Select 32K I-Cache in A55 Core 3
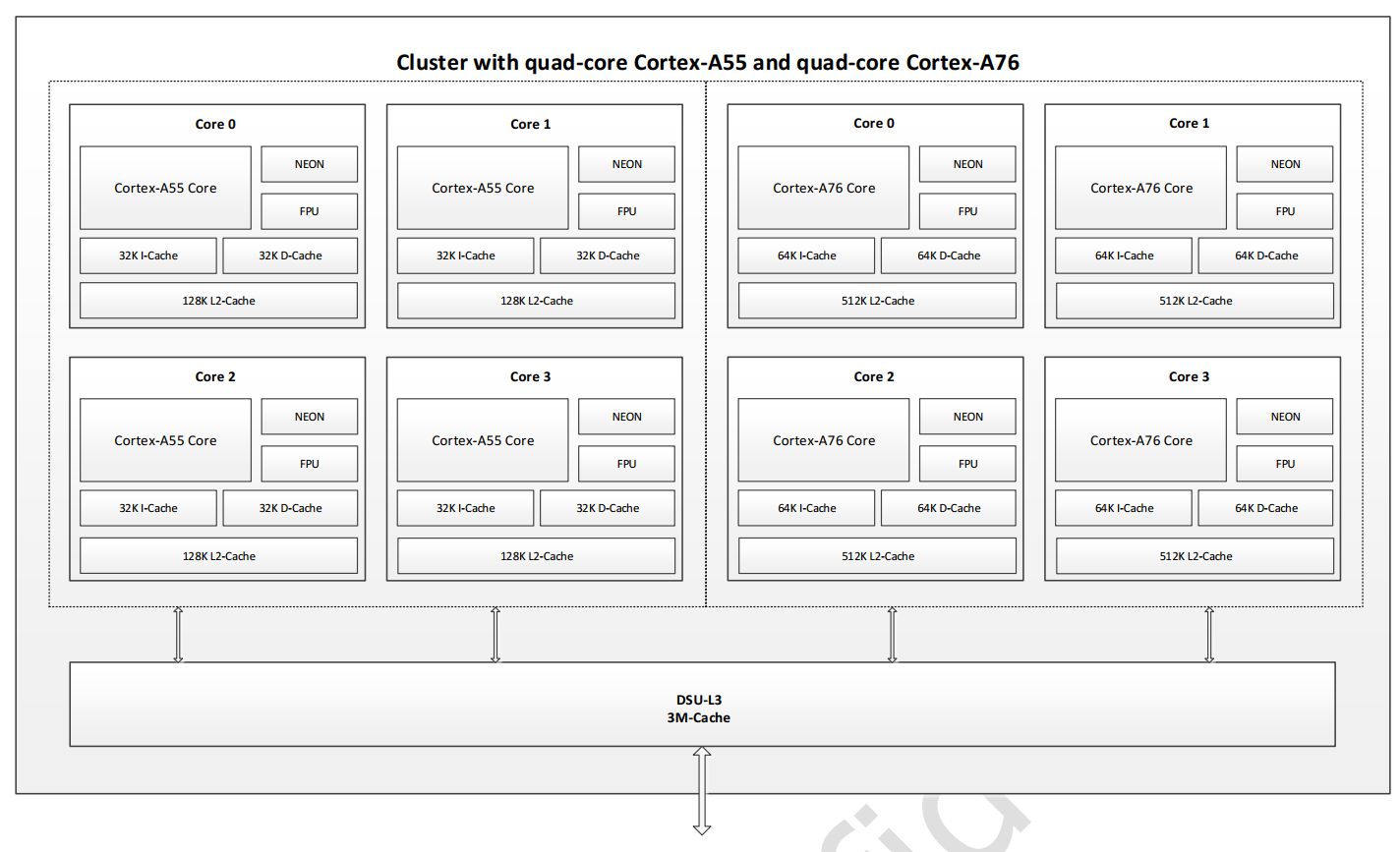 tap(466, 508)
